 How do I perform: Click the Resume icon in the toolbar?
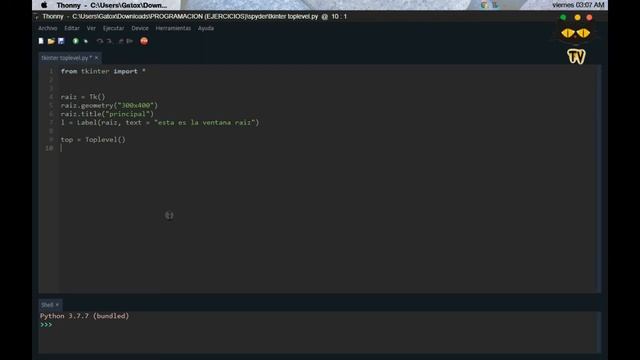coord(130,41)
